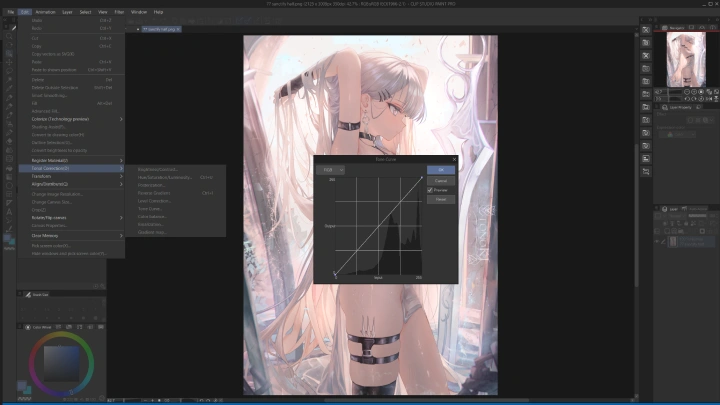This screenshot has height=405, width=720.
Task: Select the Auto select wand tool
Action: (9, 80)
